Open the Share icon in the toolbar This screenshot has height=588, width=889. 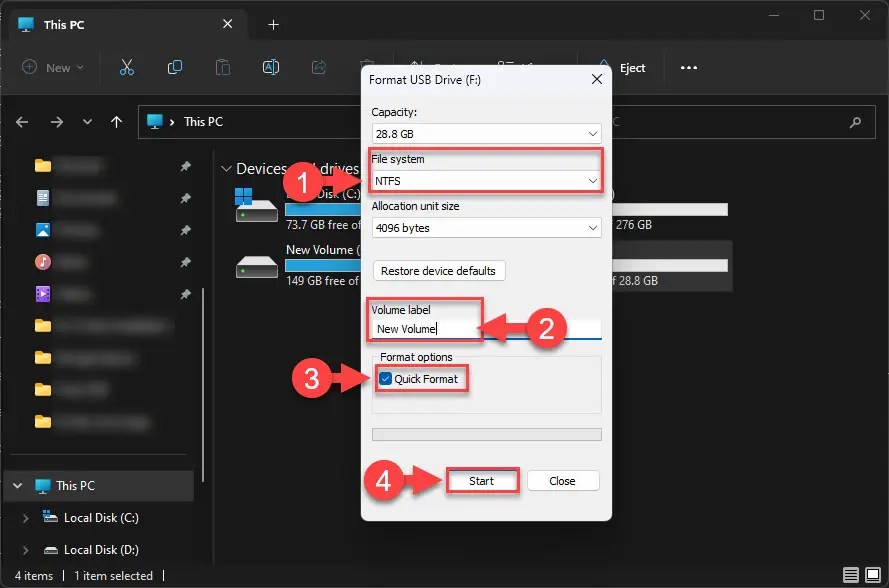pyautogui.click(x=319, y=67)
